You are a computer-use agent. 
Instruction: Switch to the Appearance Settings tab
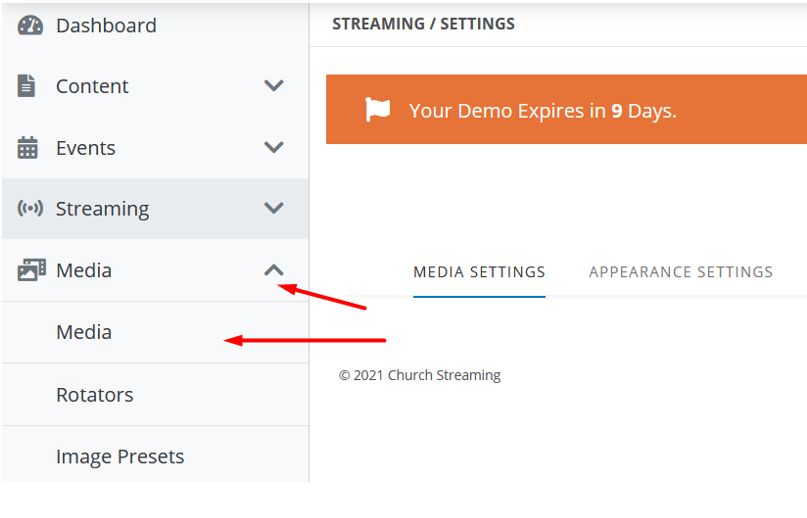click(x=680, y=272)
